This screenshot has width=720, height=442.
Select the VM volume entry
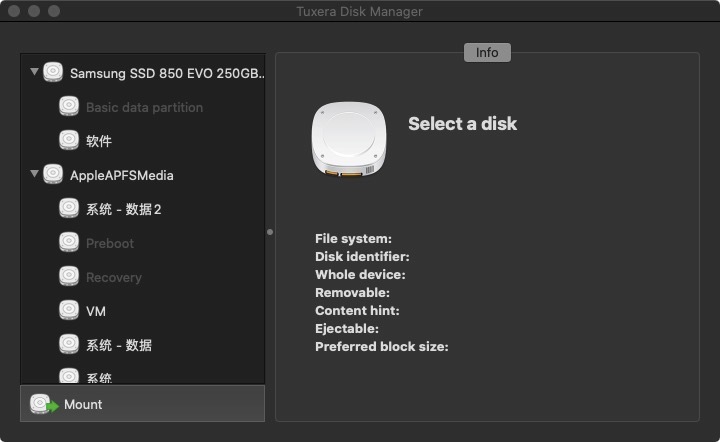[x=96, y=312]
